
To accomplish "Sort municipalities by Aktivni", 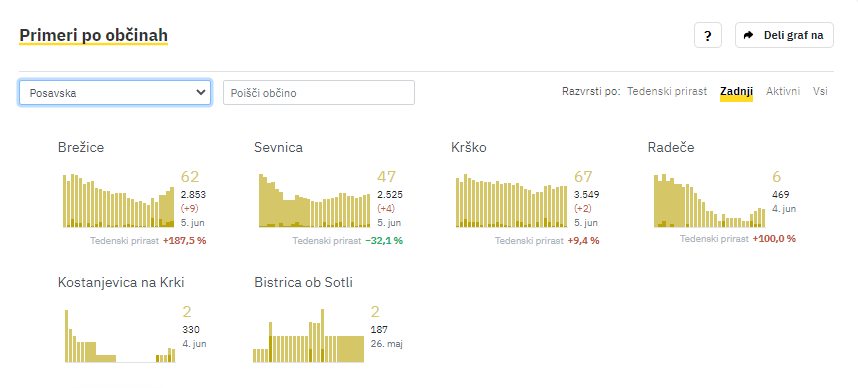I will pyautogui.click(x=783, y=91).
